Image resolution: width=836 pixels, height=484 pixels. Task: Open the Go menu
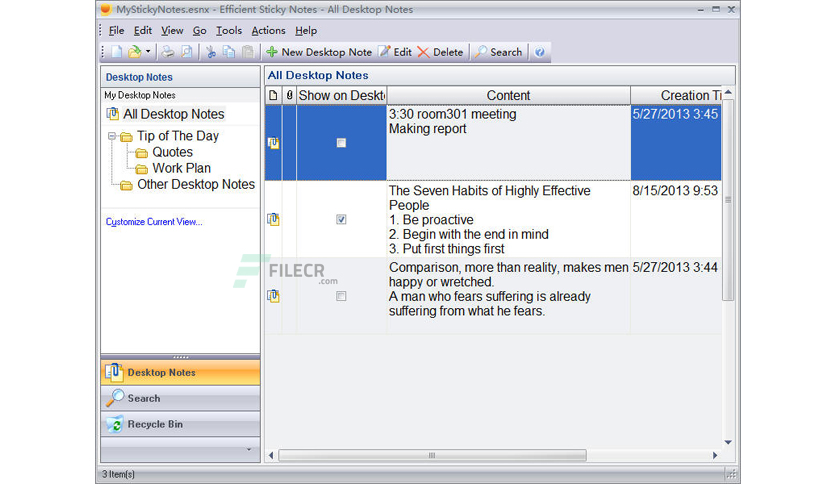tap(199, 30)
